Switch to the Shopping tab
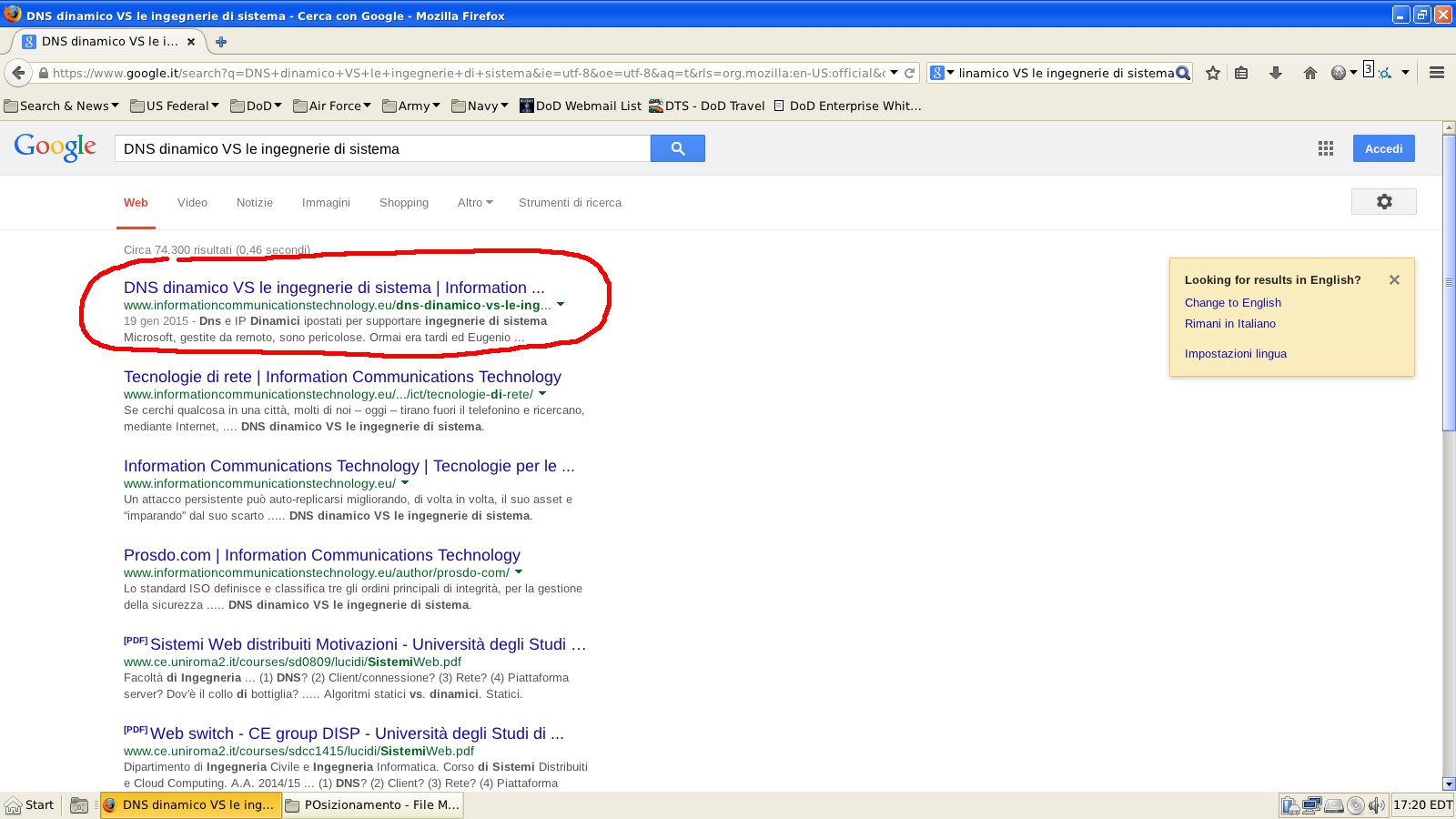Screen dimensions: 1456x819 404,202
